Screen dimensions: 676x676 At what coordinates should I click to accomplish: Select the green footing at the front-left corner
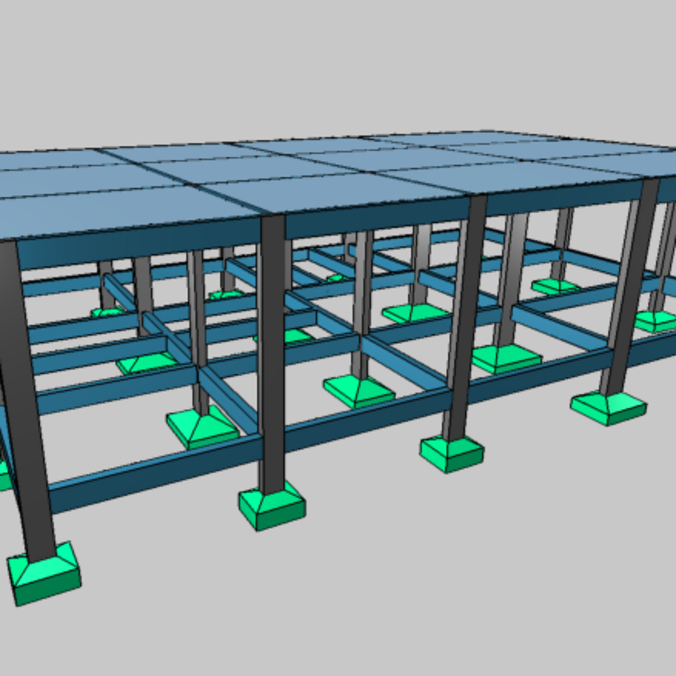pos(42,577)
